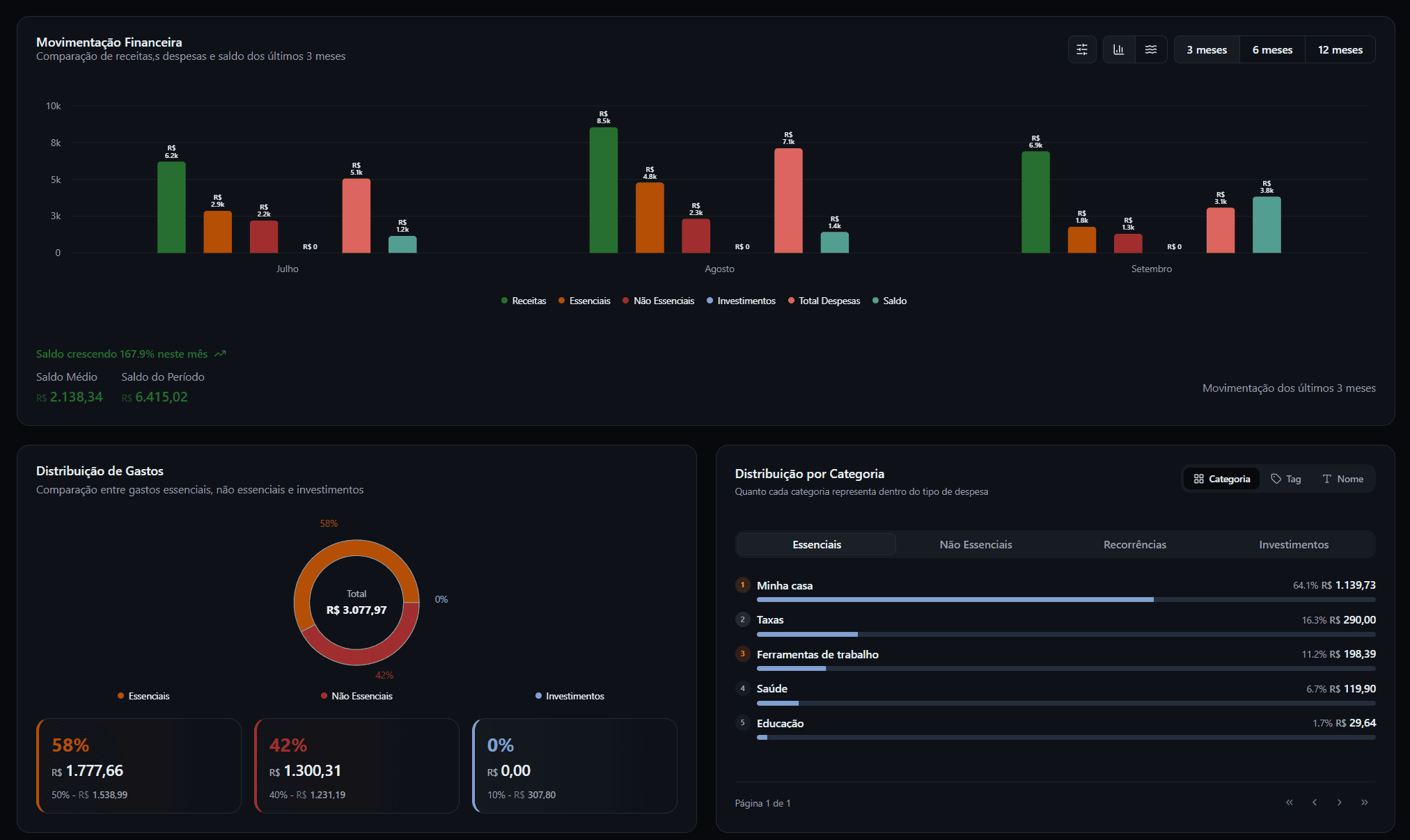1410x840 pixels.
Task: Click the Minha casa category row
Action: pyautogui.click(x=1055, y=589)
